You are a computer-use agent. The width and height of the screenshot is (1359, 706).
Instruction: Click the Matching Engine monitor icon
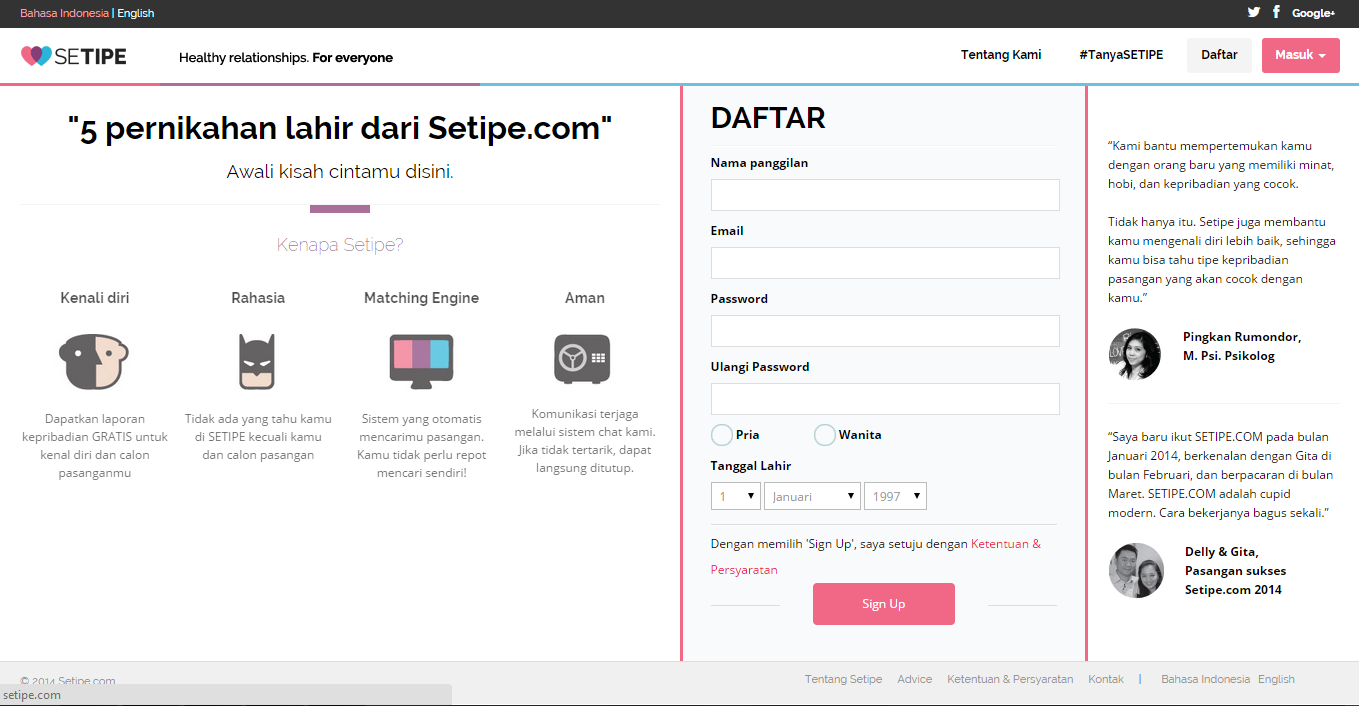click(x=421, y=361)
